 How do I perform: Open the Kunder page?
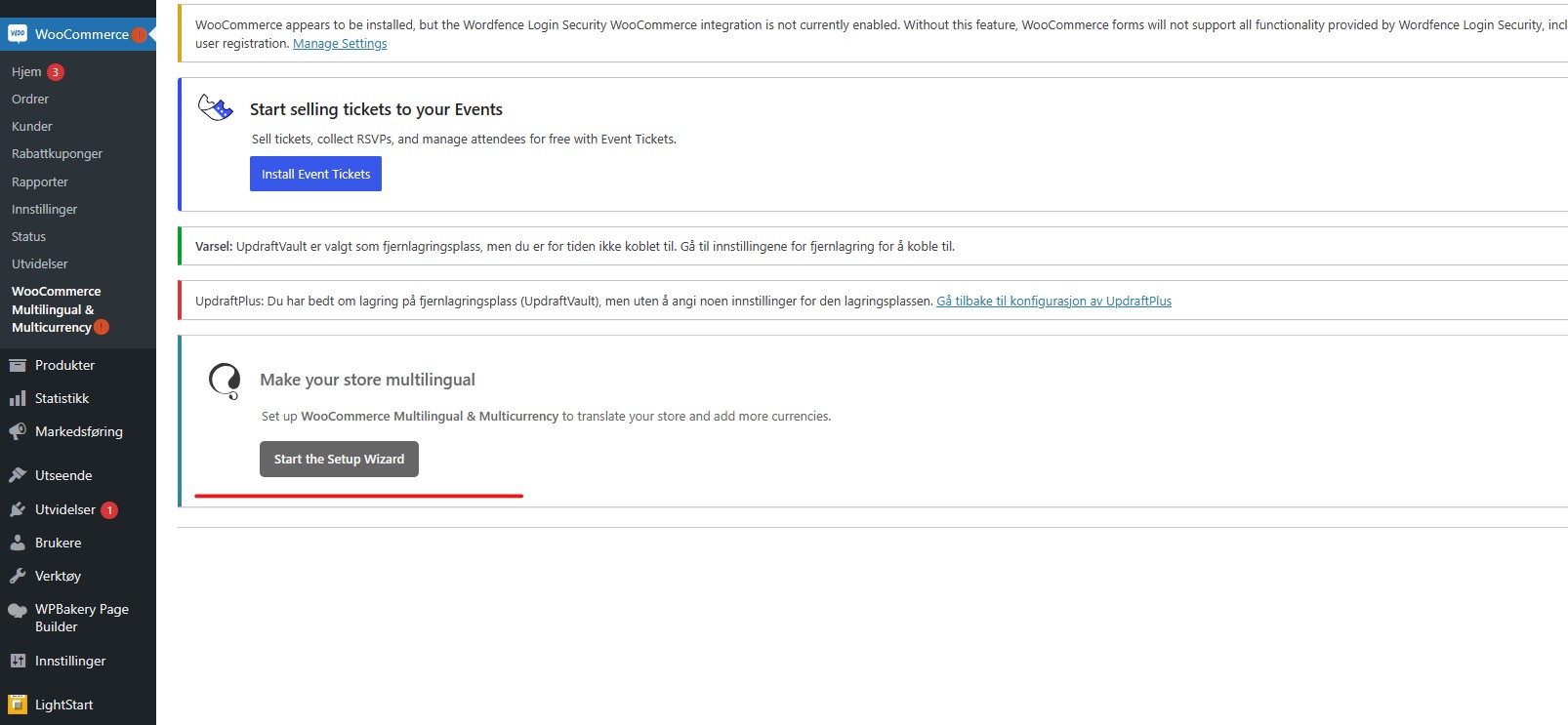[x=32, y=126]
